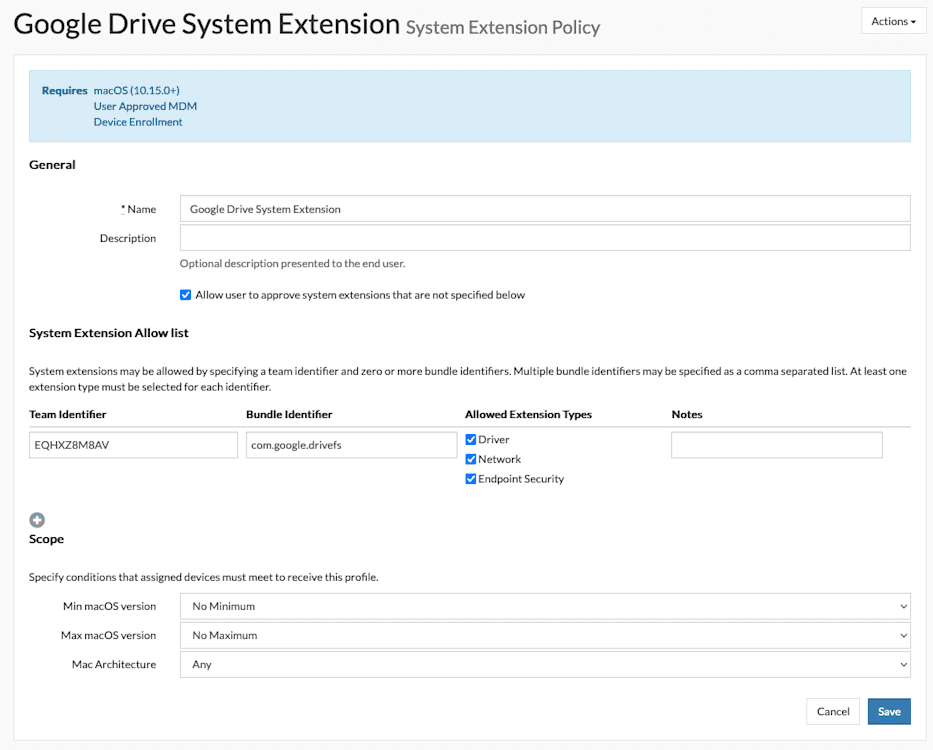Click the plus icon to add an identifier row

click(37, 520)
